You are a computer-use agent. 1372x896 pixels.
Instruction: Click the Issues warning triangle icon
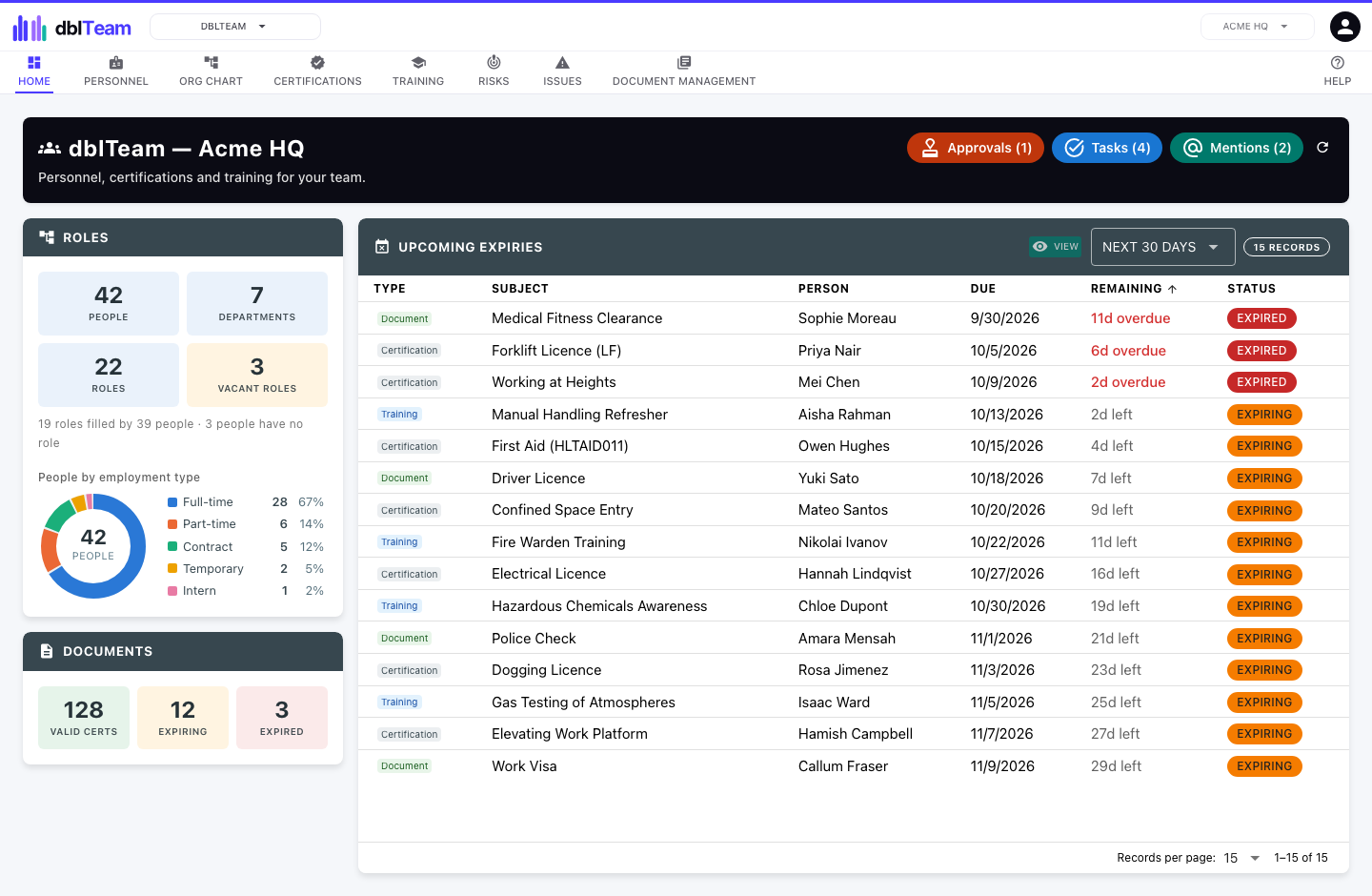pyautogui.click(x=562, y=63)
